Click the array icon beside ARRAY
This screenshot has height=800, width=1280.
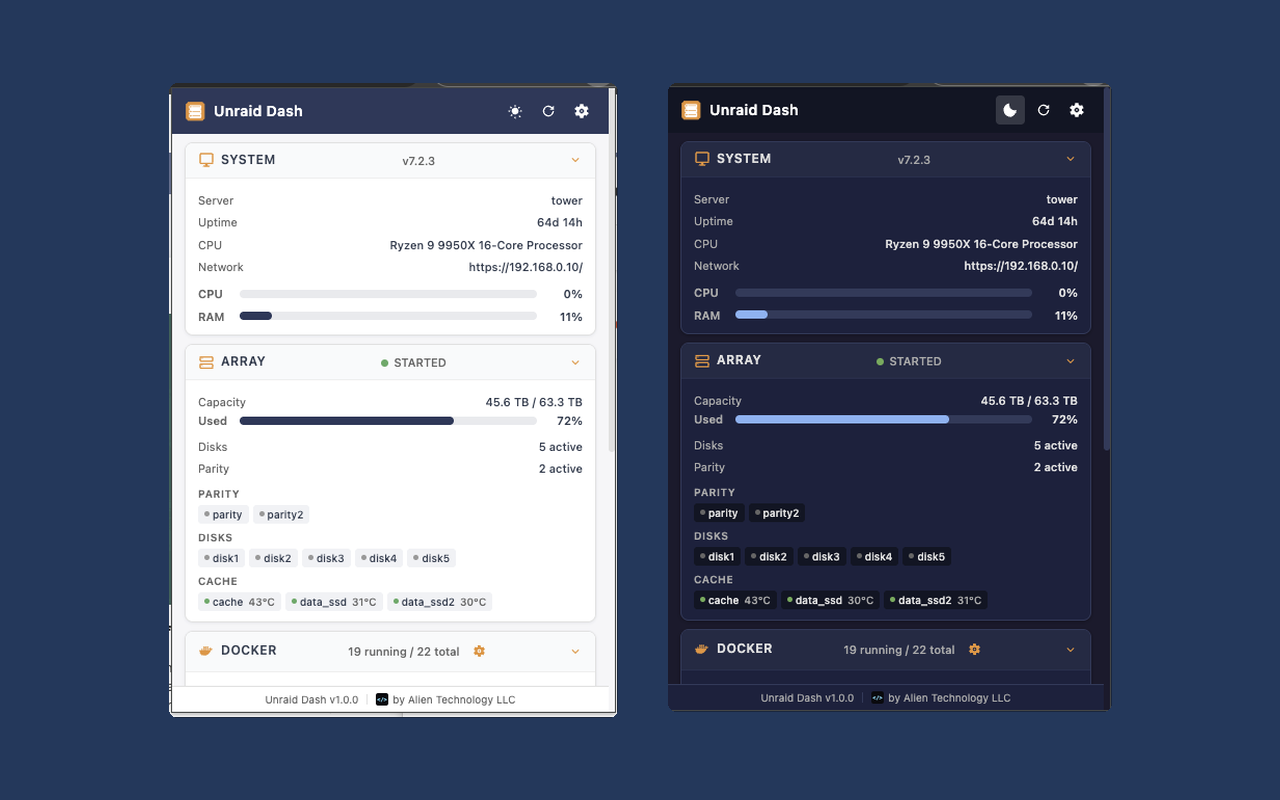(x=206, y=361)
